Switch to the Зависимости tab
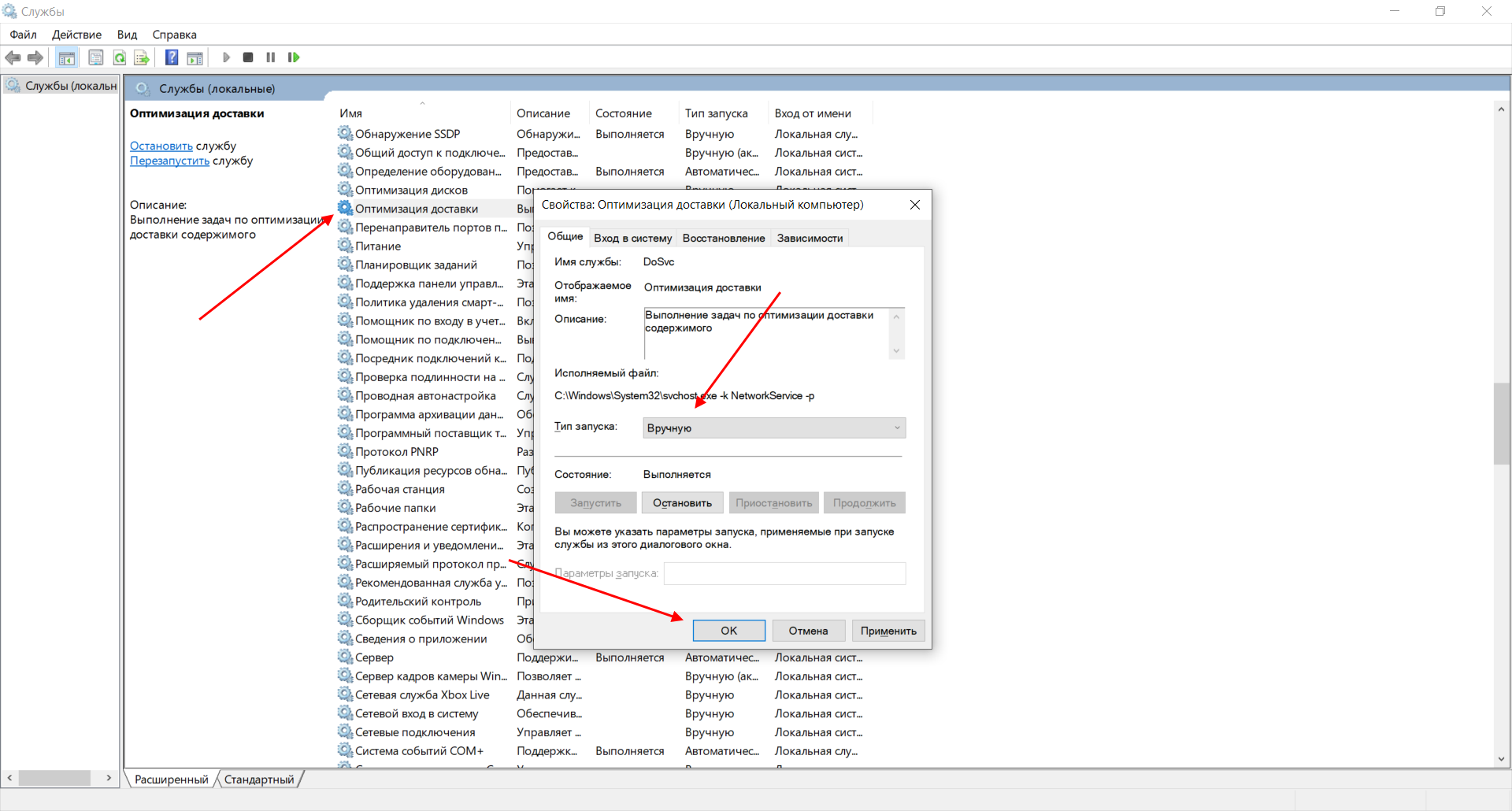 (x=810, y=238)
